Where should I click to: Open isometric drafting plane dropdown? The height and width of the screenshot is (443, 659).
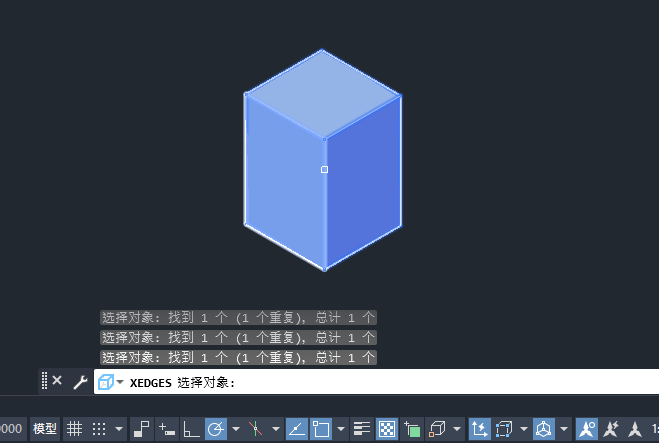[x=276, y=429]
